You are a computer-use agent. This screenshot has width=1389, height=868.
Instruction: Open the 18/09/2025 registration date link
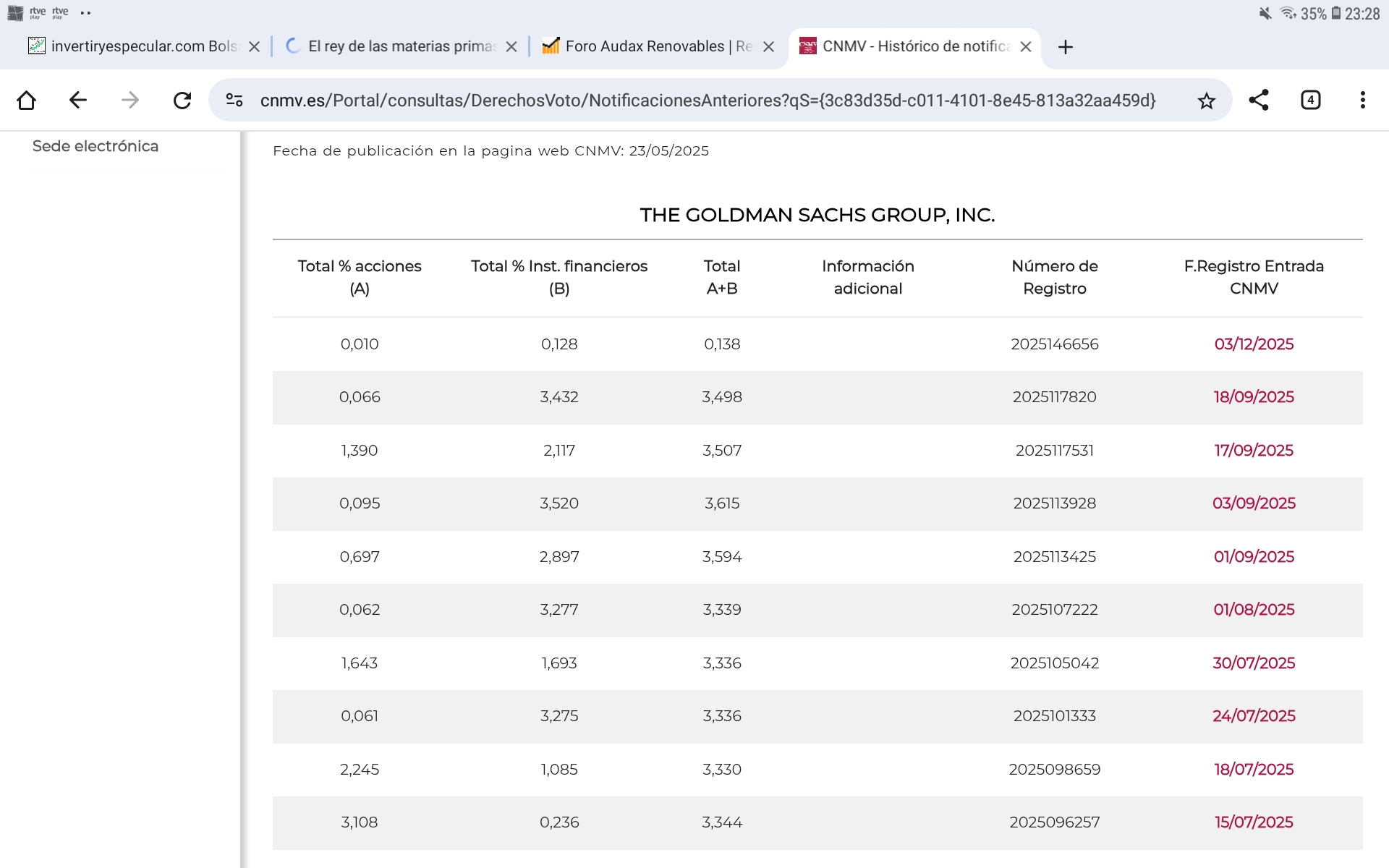[1254, 397]
